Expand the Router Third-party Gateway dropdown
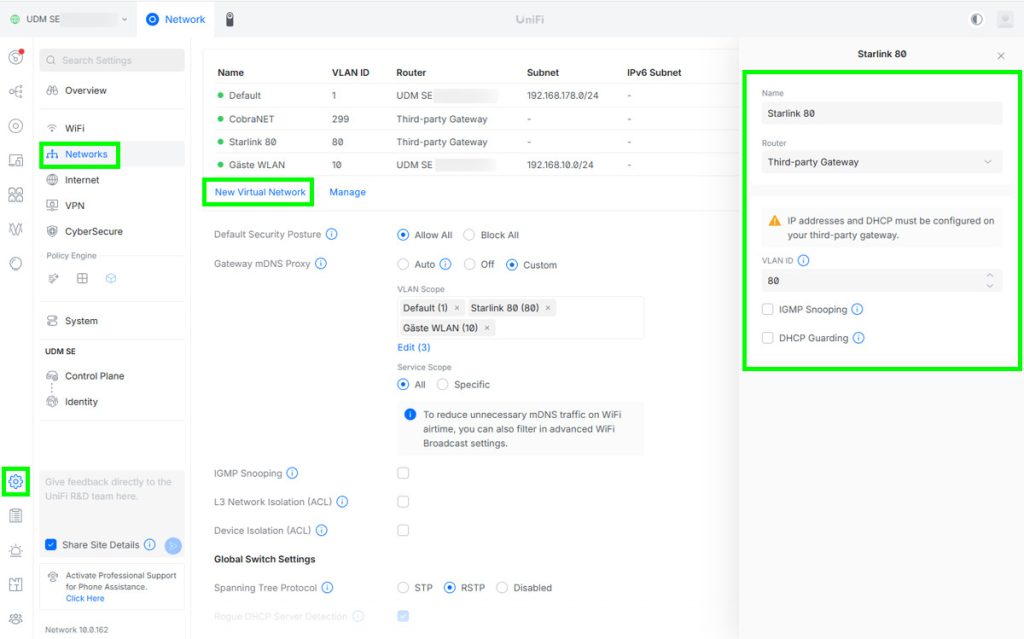The width and height of the screenshot is (1024, 639). tap(881, 162)
